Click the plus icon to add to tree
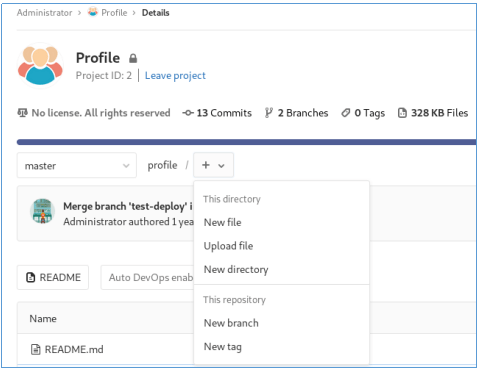 click(x=206, y=165)
